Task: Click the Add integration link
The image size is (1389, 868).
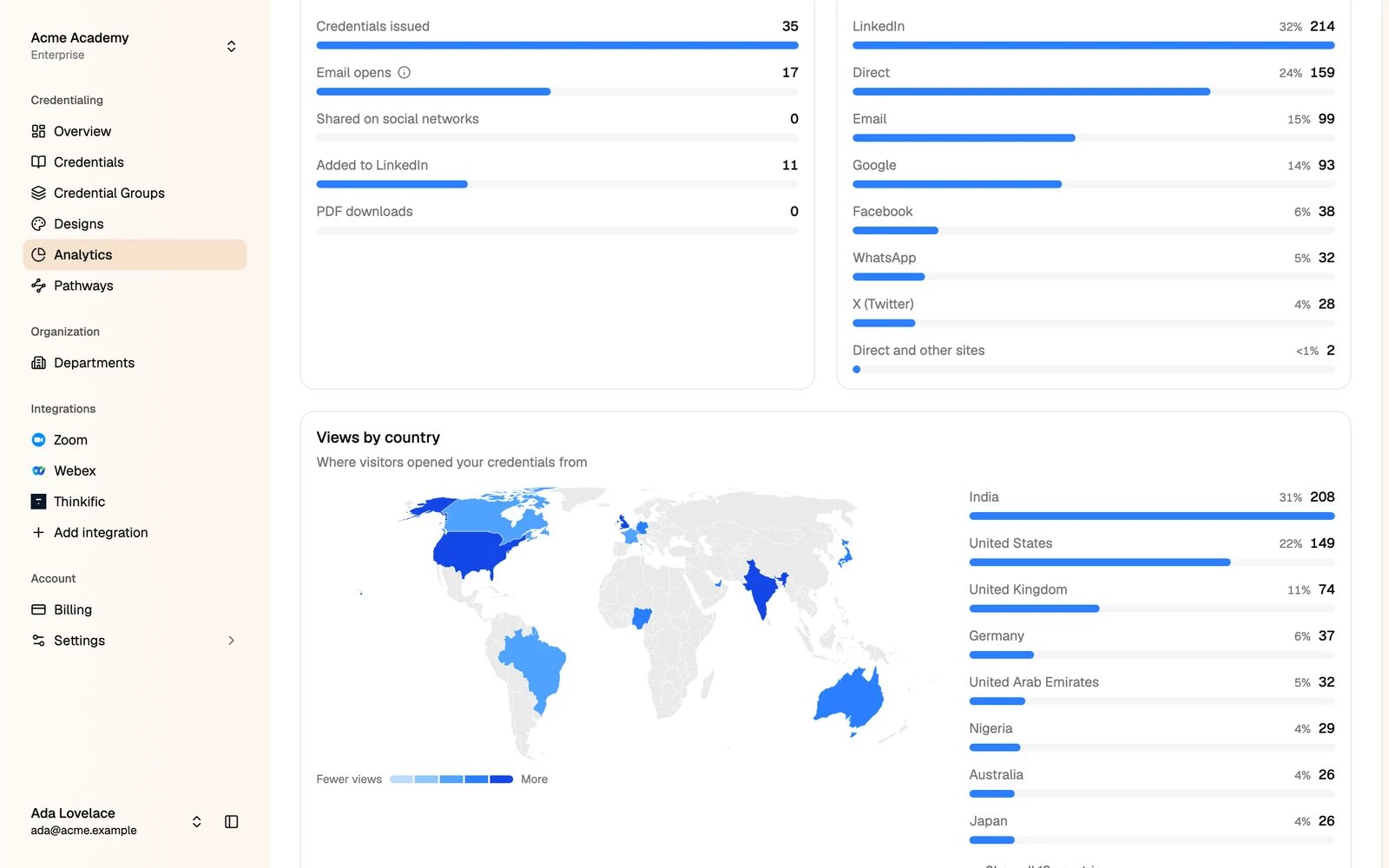Action: 135,532
